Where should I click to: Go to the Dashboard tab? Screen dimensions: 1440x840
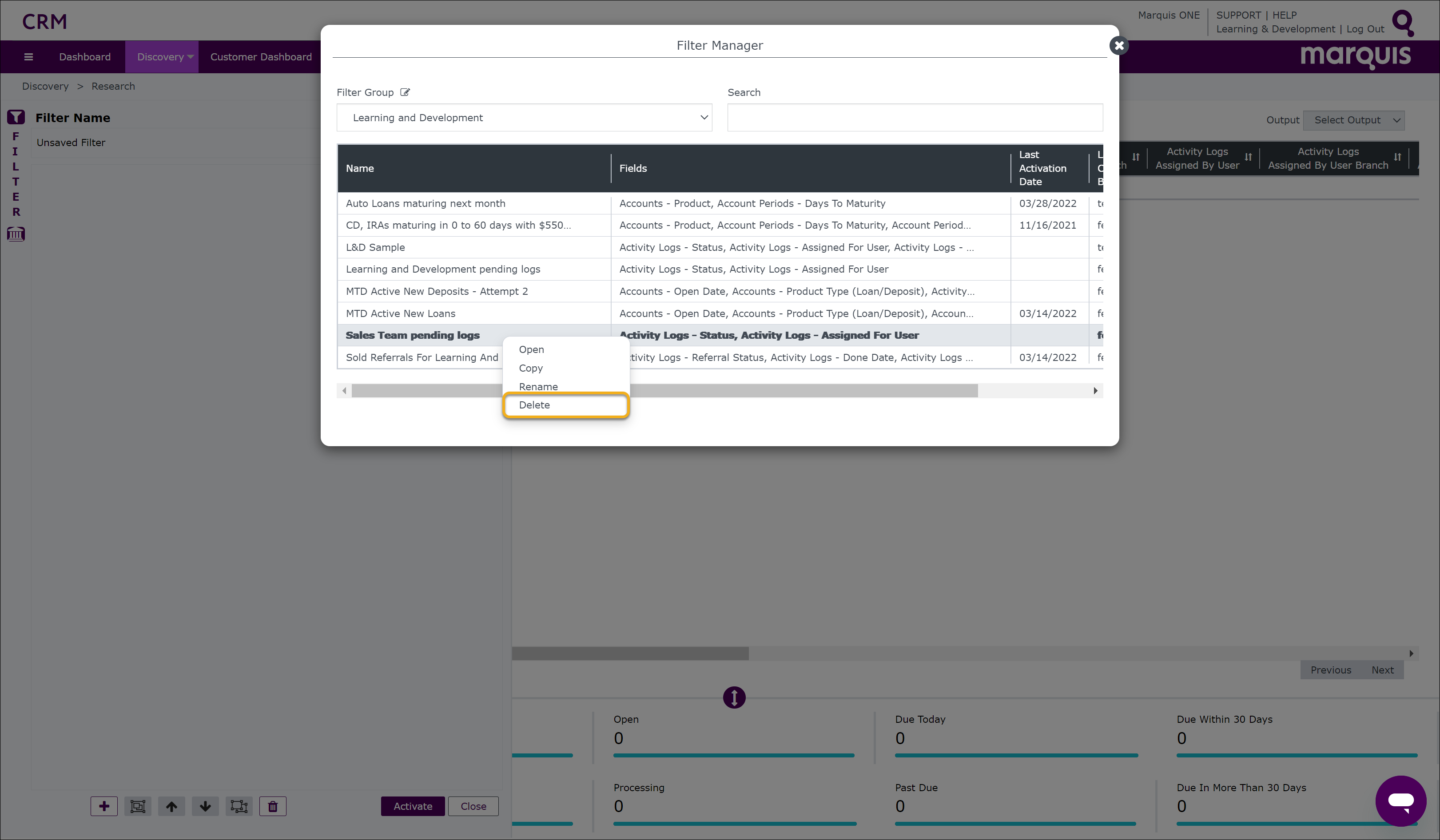[x=84, y=56]
